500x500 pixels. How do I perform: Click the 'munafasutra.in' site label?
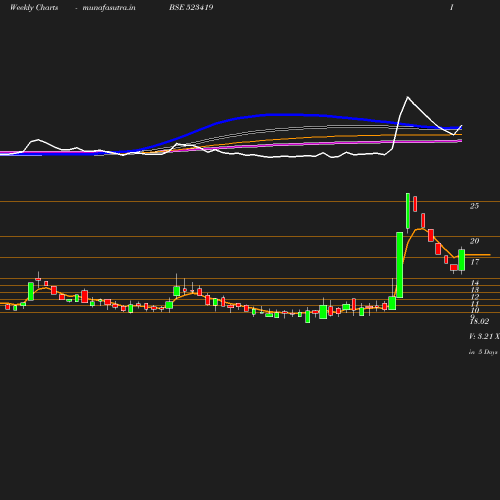[x=109, y=8]
